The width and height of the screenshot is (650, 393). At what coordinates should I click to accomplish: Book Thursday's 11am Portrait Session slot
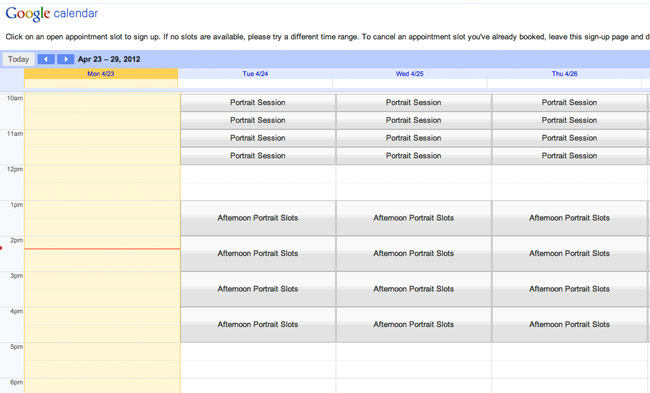569,138
